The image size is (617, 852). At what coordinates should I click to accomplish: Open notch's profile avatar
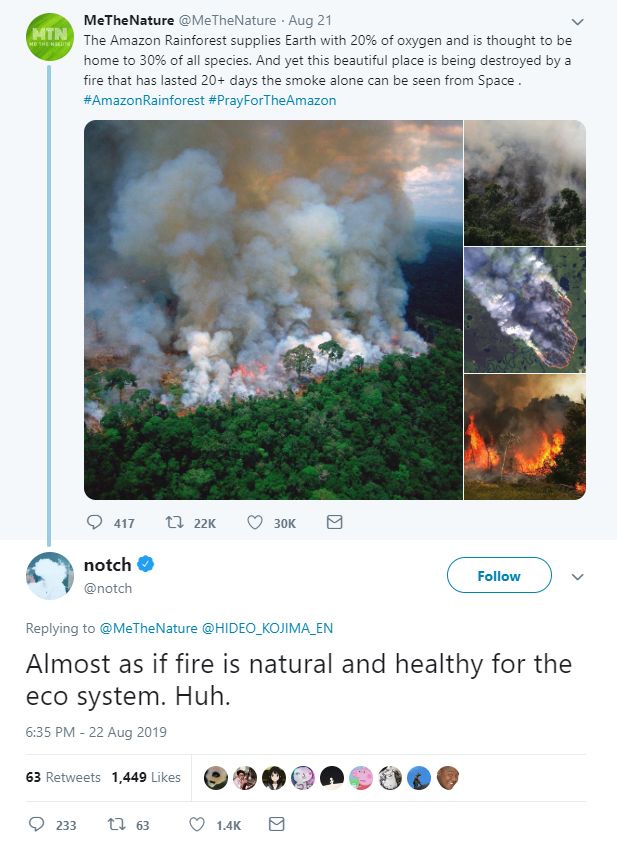(x=50, y=576)
